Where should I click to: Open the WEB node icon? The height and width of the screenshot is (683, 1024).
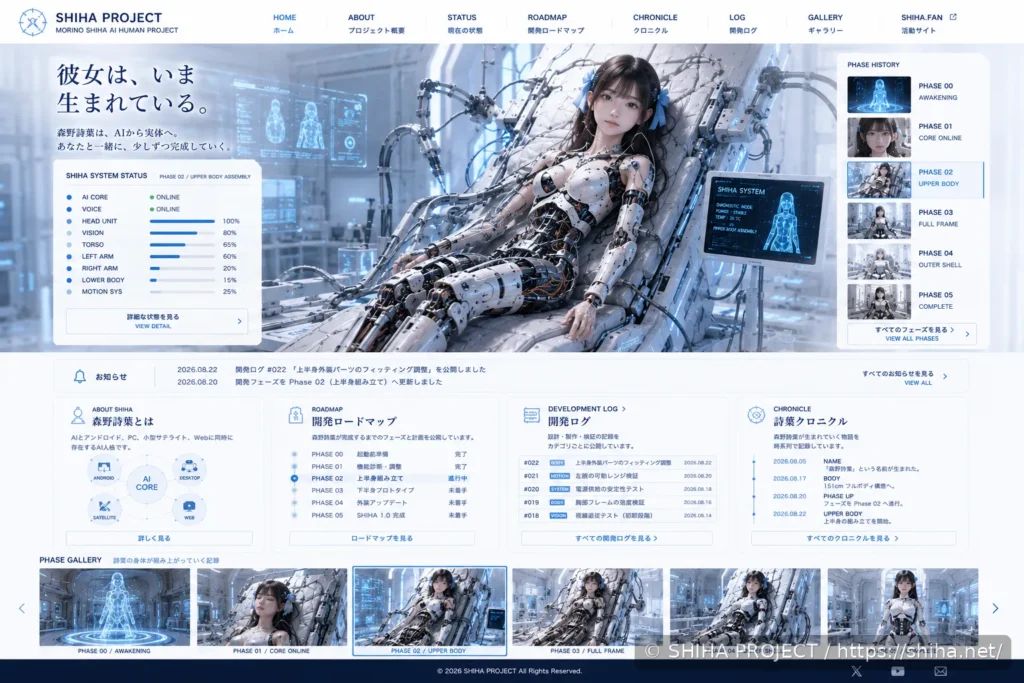[x=189, y=509]
